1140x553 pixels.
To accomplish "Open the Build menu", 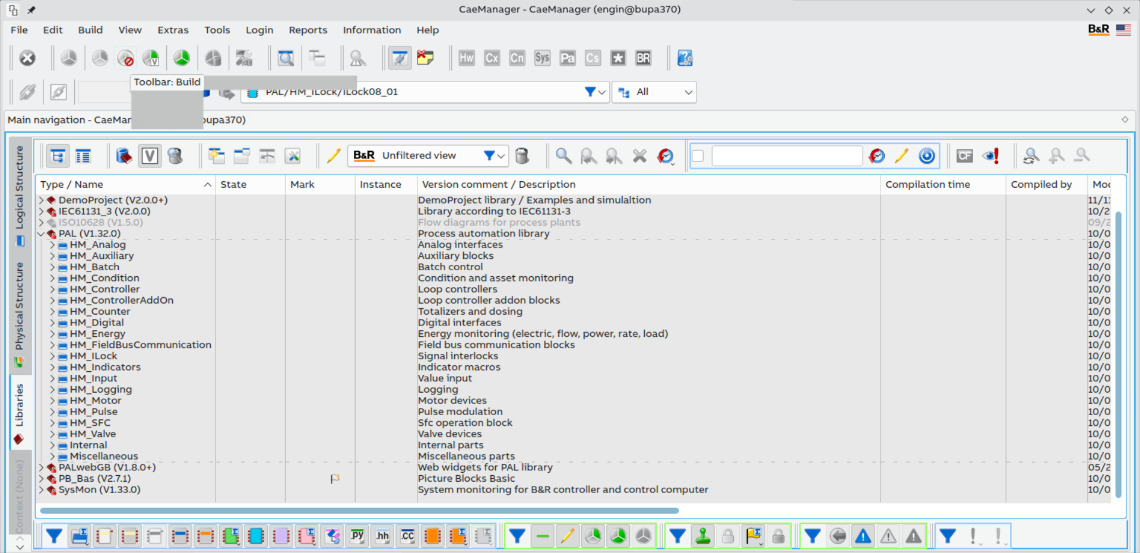I will pyautogui.click(x=90, y=30).
